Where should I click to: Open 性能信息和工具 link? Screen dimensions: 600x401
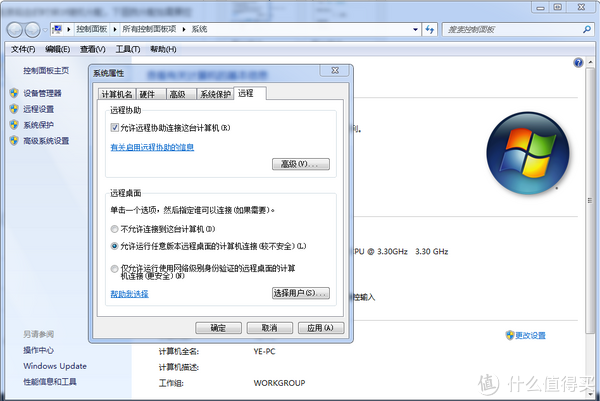coord(50,381)
